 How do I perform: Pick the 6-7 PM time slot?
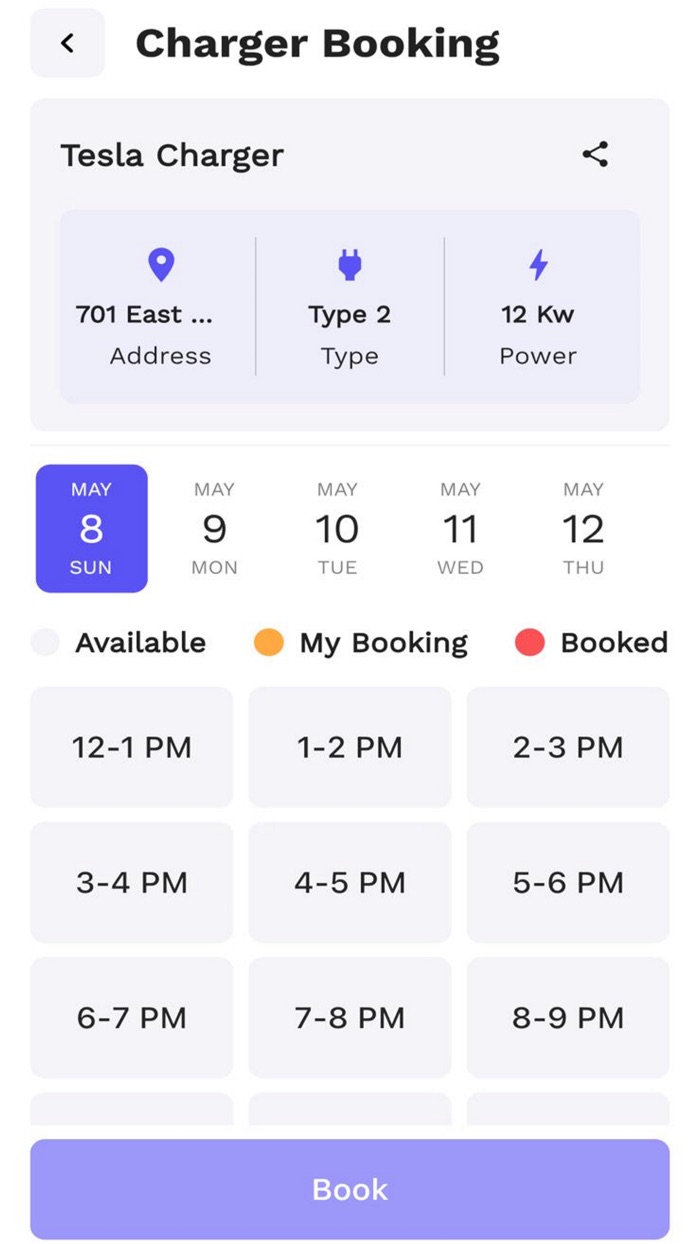[x=132, y=1017]
